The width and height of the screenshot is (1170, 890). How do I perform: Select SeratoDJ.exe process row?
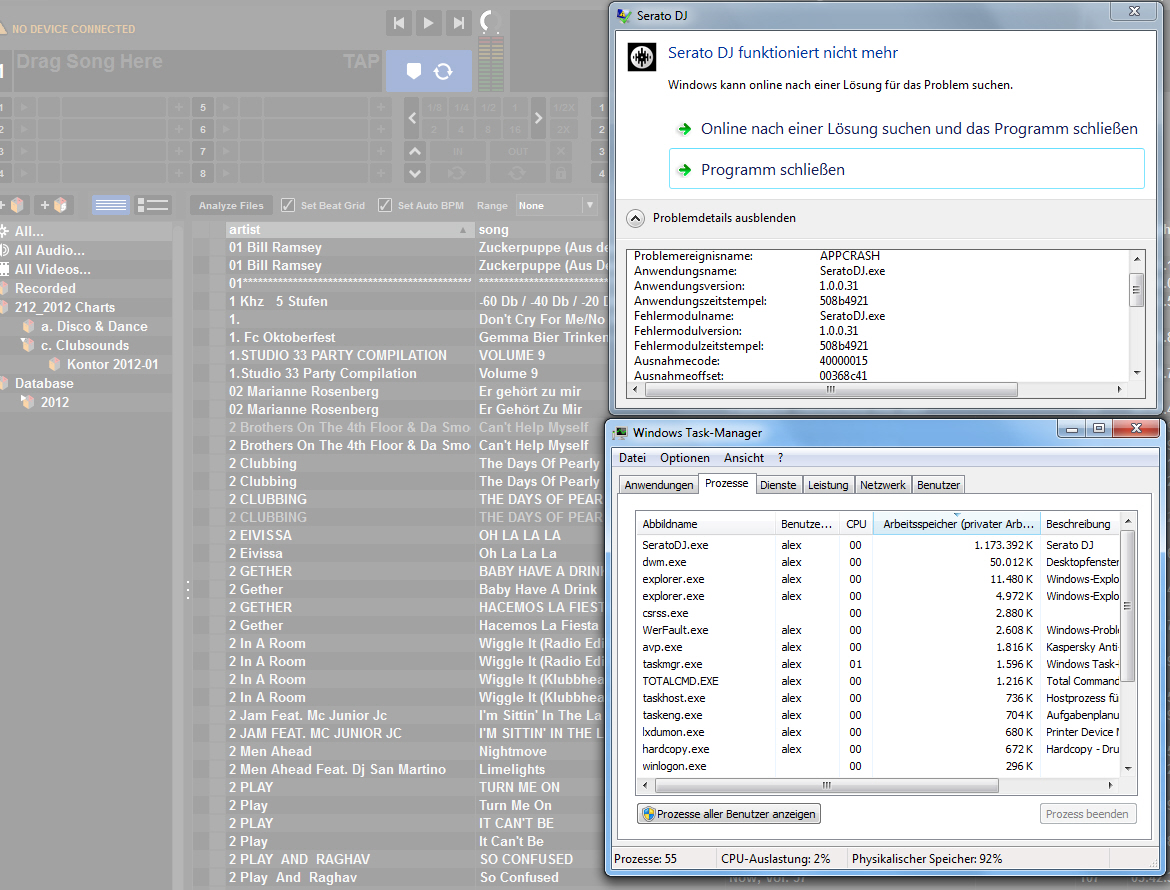(x=878, y=545)
